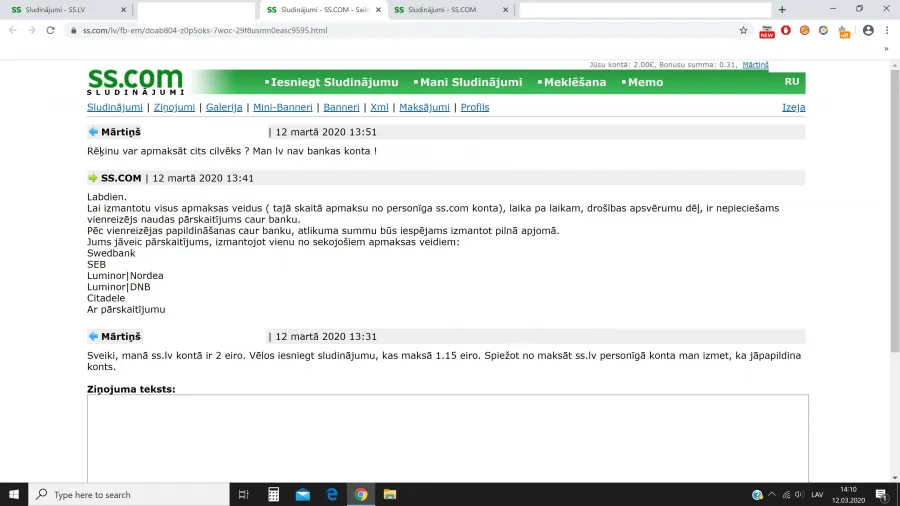Click the chevron at bookmarks bar end

tap(886, 49)
